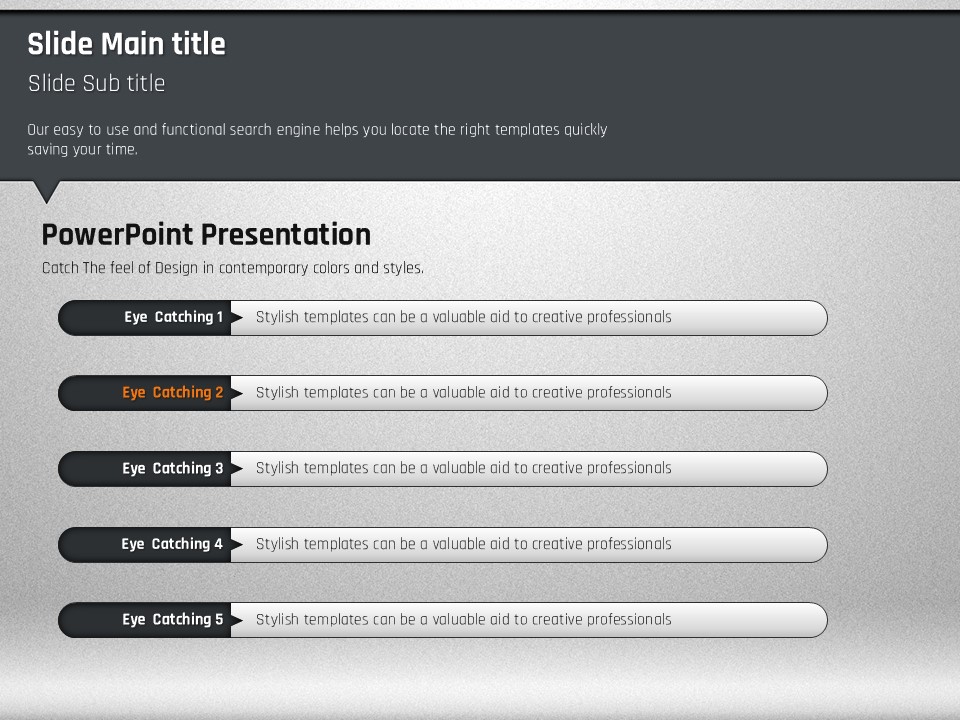
Task: Select the "Slide Sub title" text
Action: point(96,83)
